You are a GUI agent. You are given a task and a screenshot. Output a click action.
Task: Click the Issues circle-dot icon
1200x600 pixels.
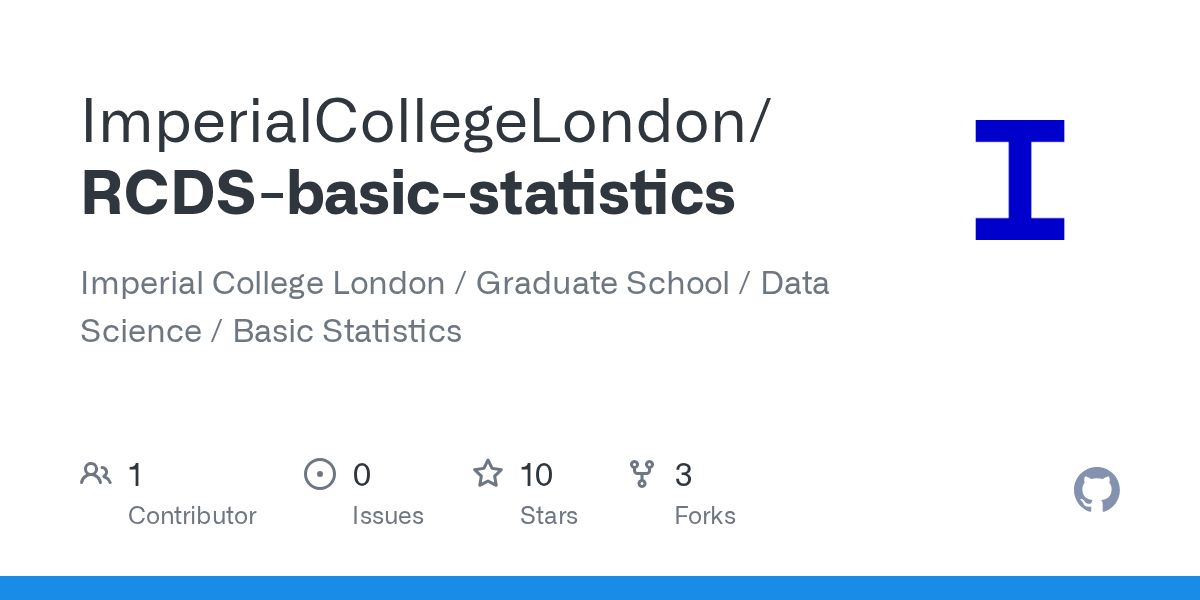tap(319, 474)
